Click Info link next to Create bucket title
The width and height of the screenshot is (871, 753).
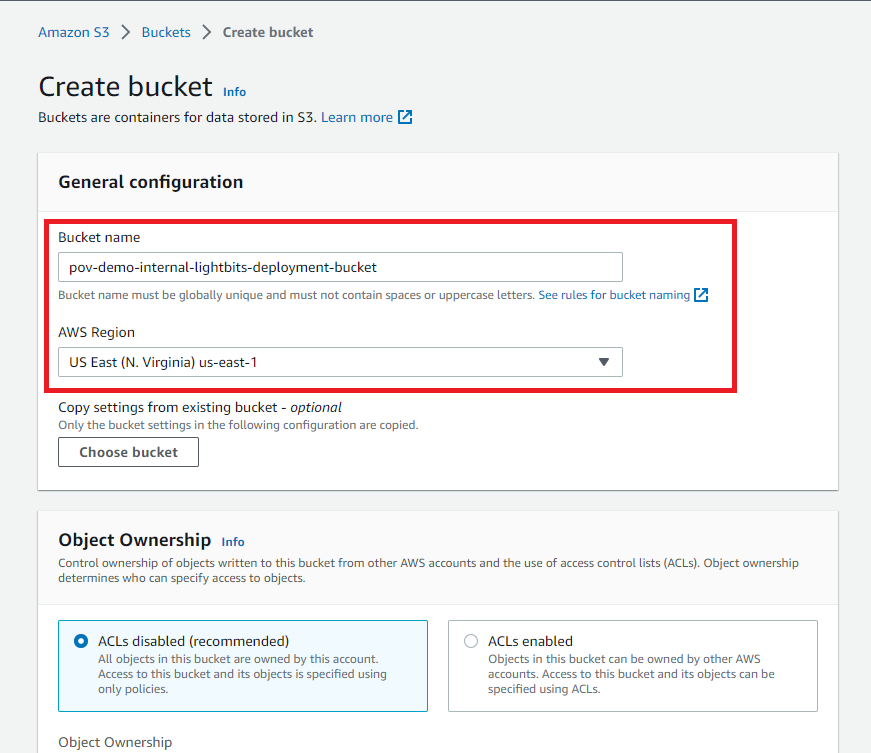coord(234,92)
